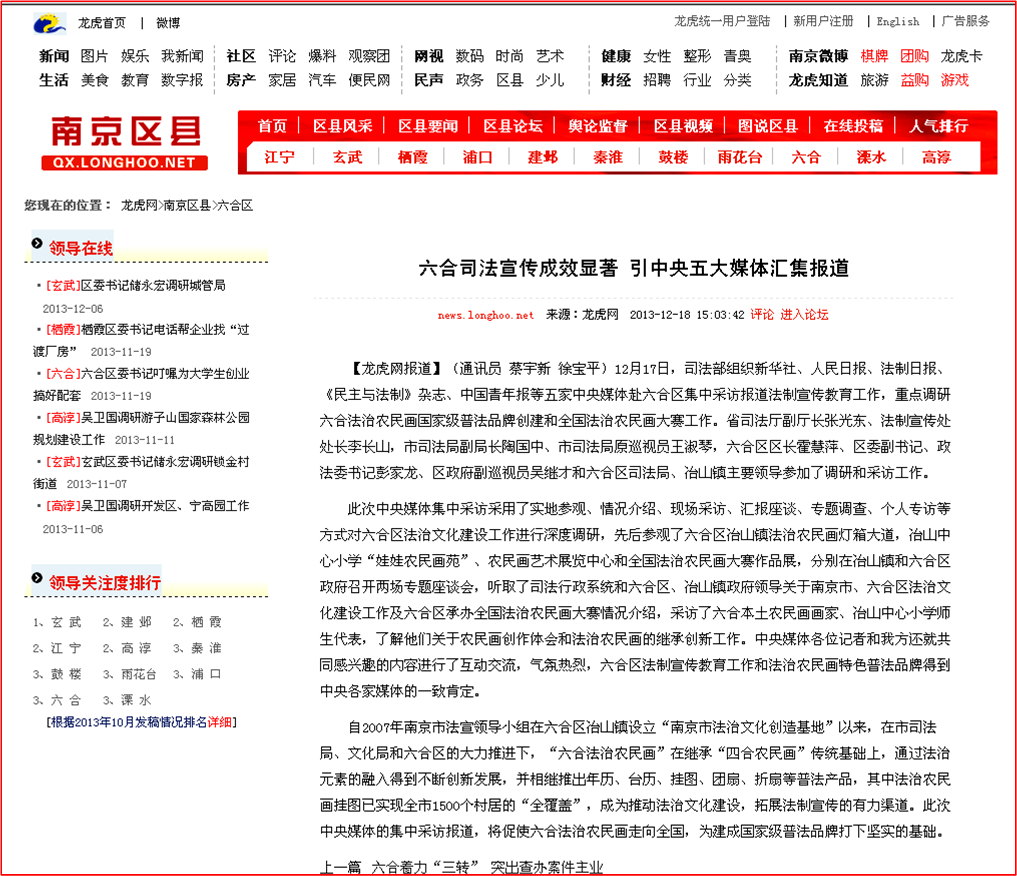Click the 领导关注度排行 section heading
The height and width of the screenshot is (876, 1017).
[x=105, y=583]
